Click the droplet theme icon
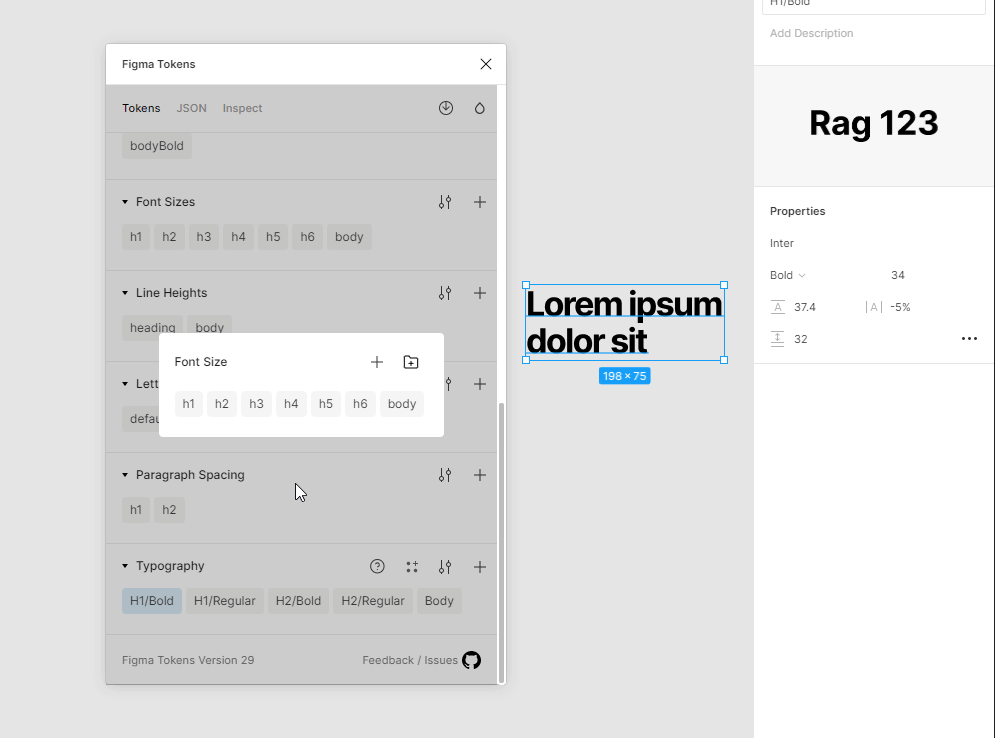Image resolution: width=995 pixels, height=738 pixels. pyautogui.click(x=480, y=108)
